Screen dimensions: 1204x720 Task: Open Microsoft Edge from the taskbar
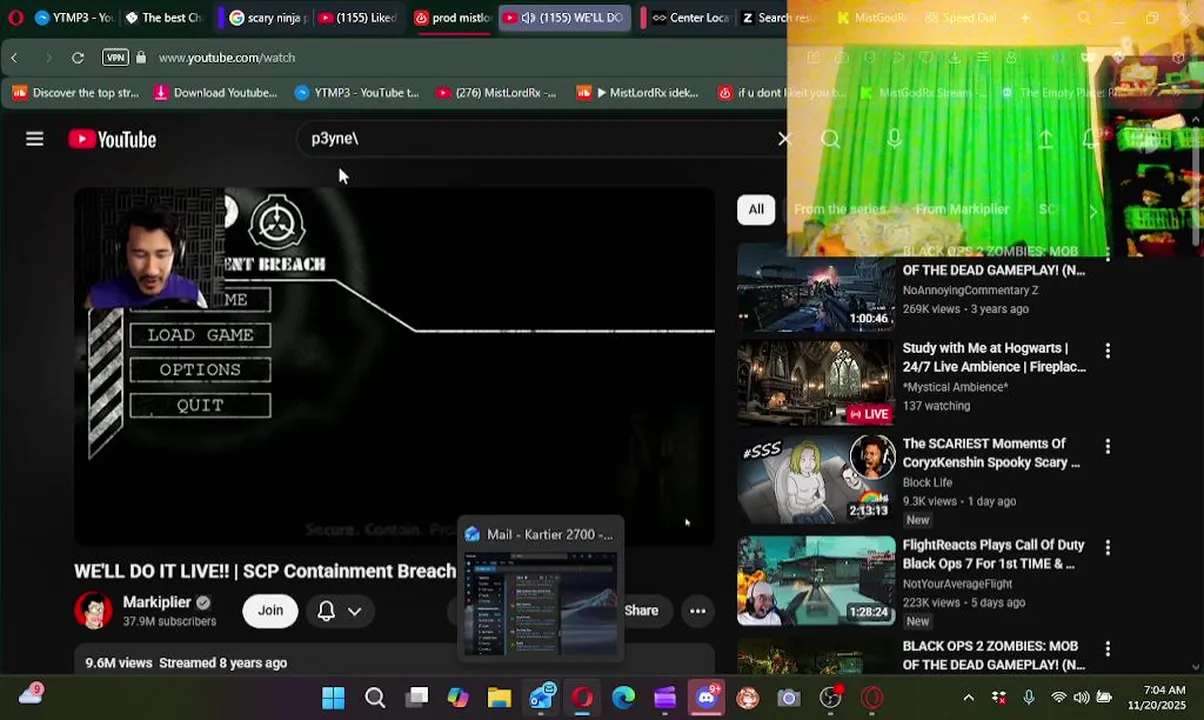click(x=624, y=698)
